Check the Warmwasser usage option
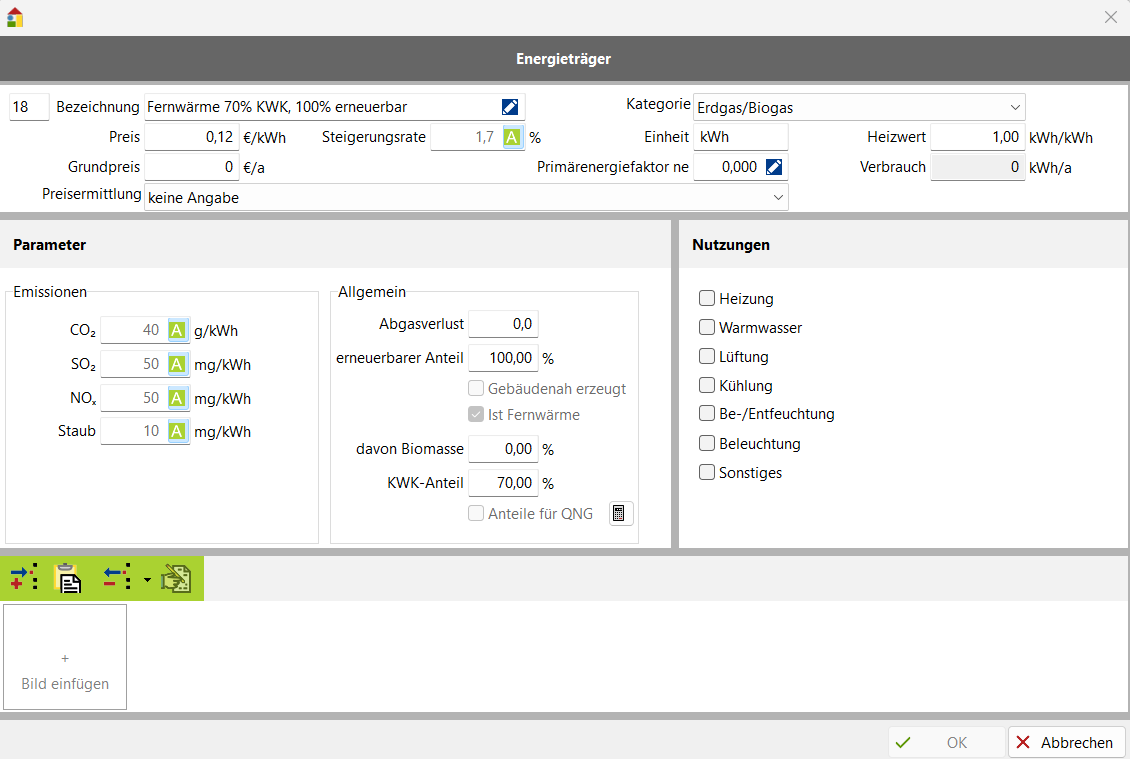Image resolution: width=1130 pixels, height=759 pixels. point(707,327)
